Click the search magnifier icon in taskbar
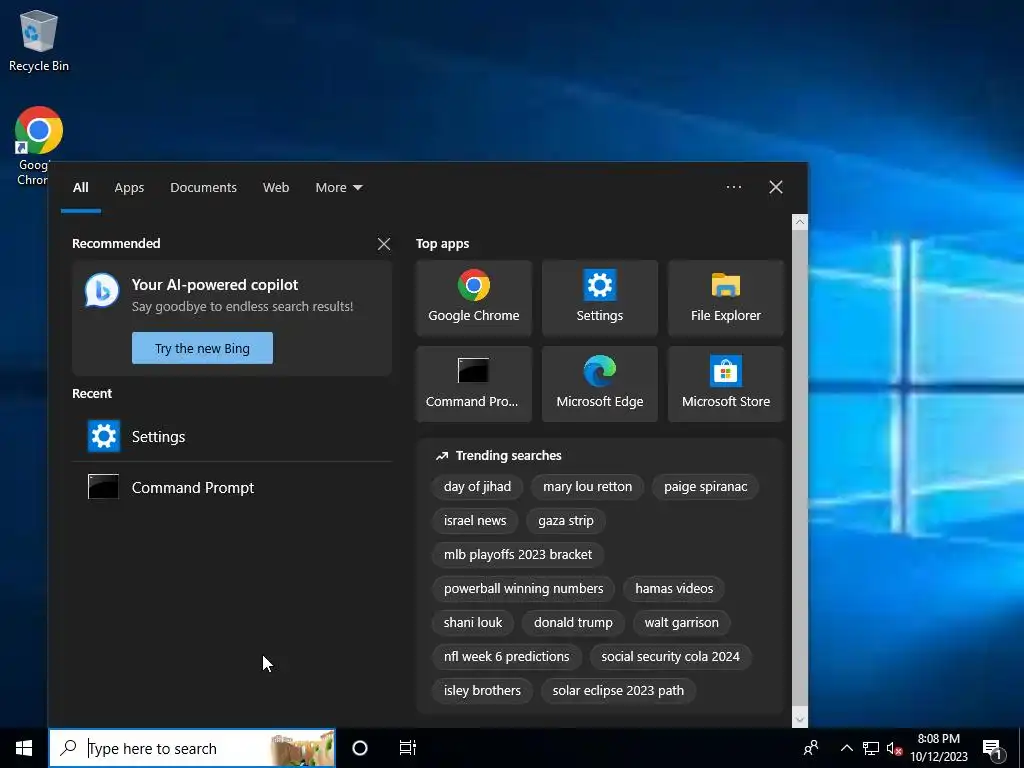Image resolution: width=1024 pixels, height=768 pixels. [68, 748]
